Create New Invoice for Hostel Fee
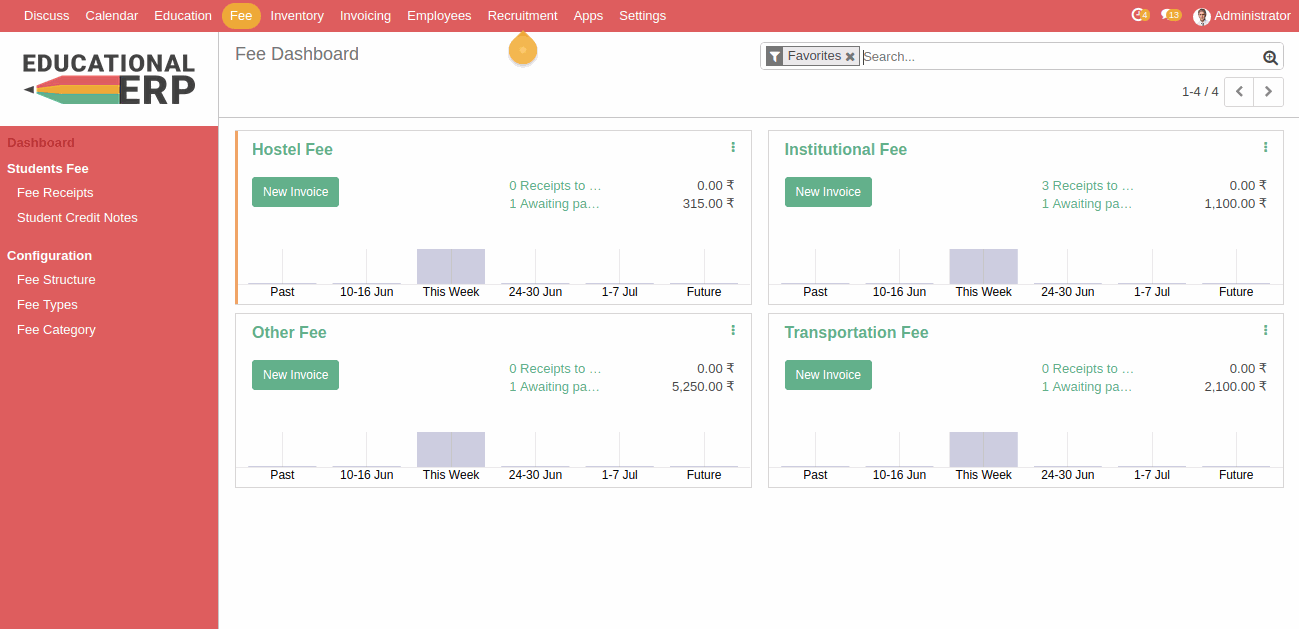Viewport: 1299px width, 629px height. tap(295, 192)
